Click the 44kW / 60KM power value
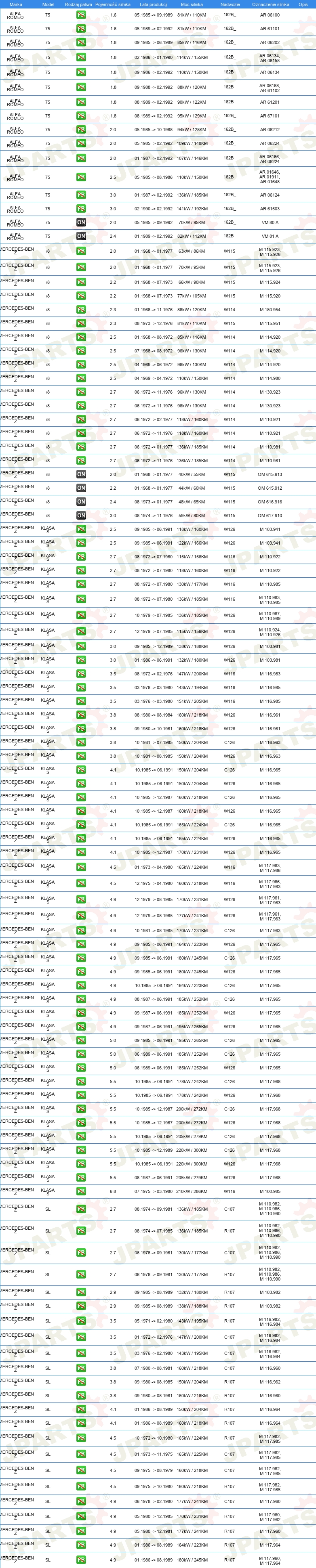 192,488
